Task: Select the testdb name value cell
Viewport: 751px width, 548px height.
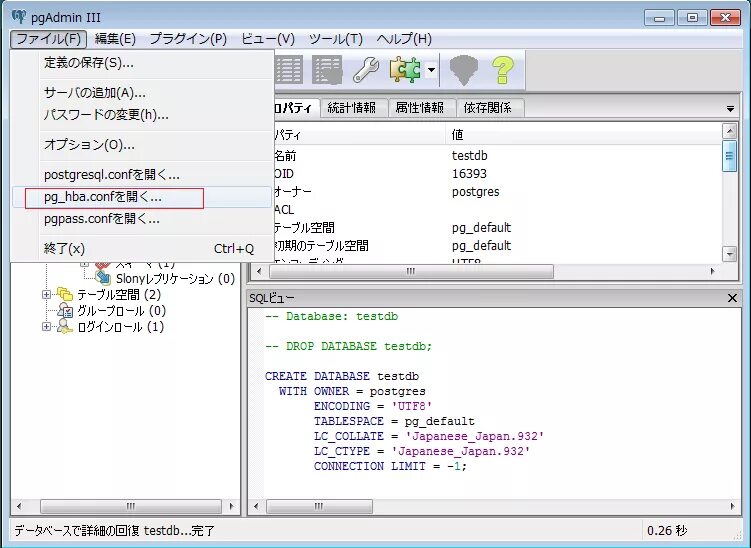Action: 469,156
